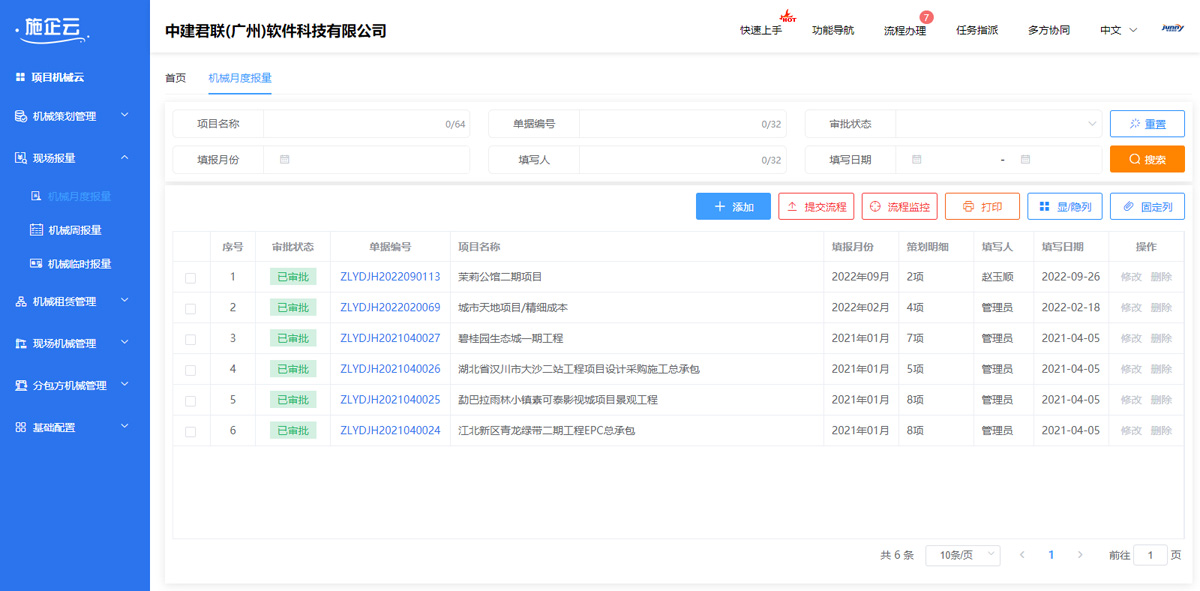
Task: Click the monitor icon on 流程监控
Action: [876, 207]
